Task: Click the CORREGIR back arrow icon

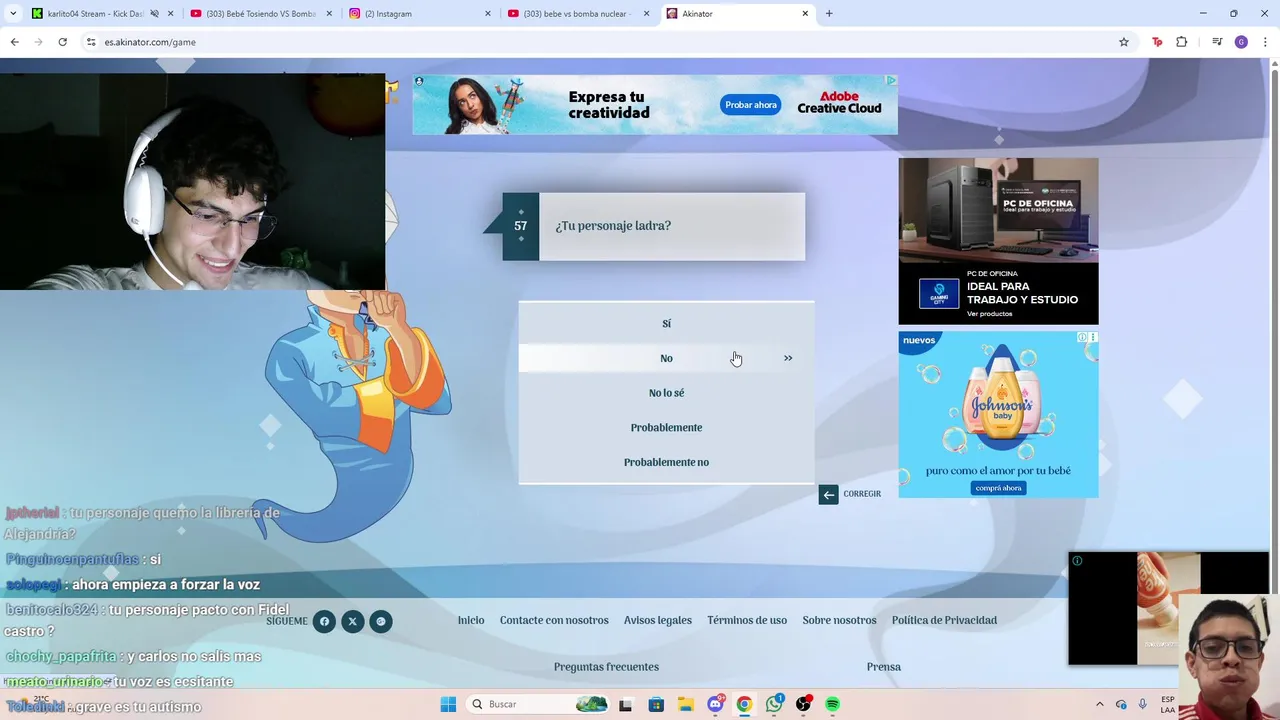Action: 828,494
